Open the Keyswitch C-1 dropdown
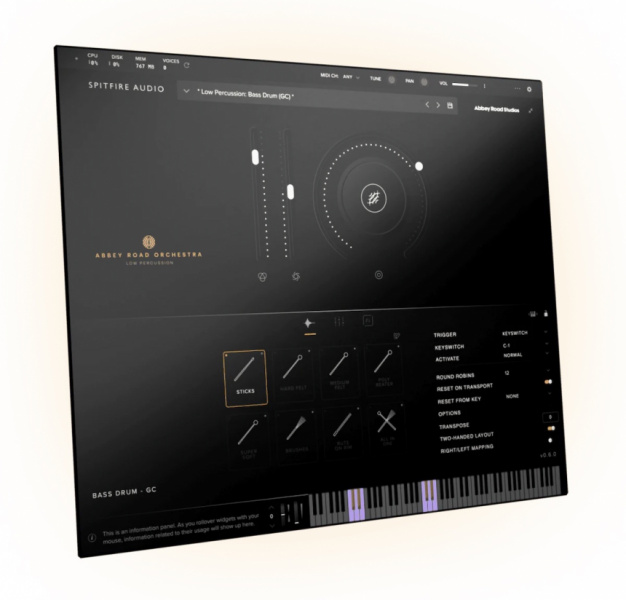626x600 pixels. pyautogui.click(x=525, y=344)
